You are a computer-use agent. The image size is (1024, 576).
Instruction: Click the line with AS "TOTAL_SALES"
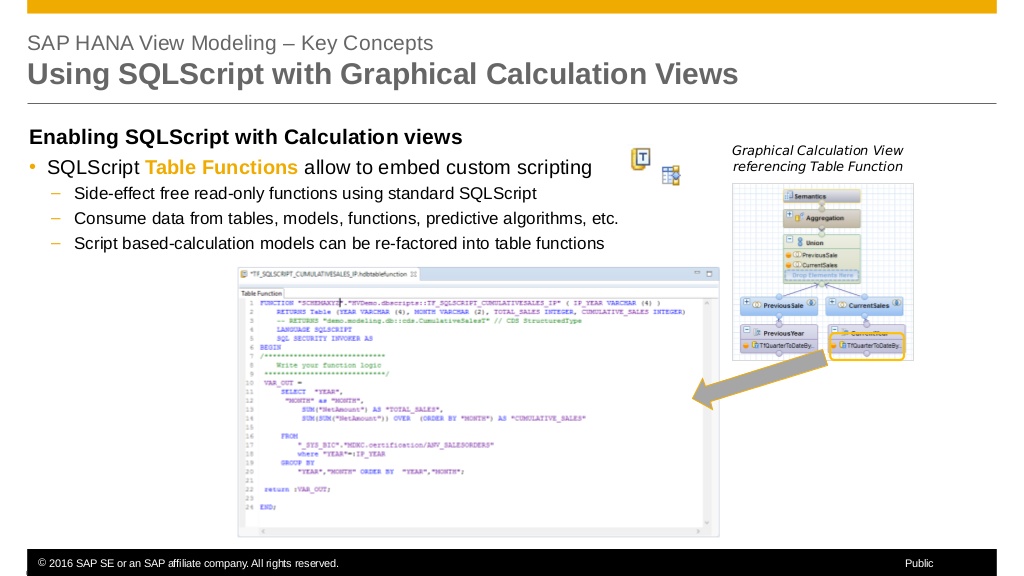coord(372,409)
